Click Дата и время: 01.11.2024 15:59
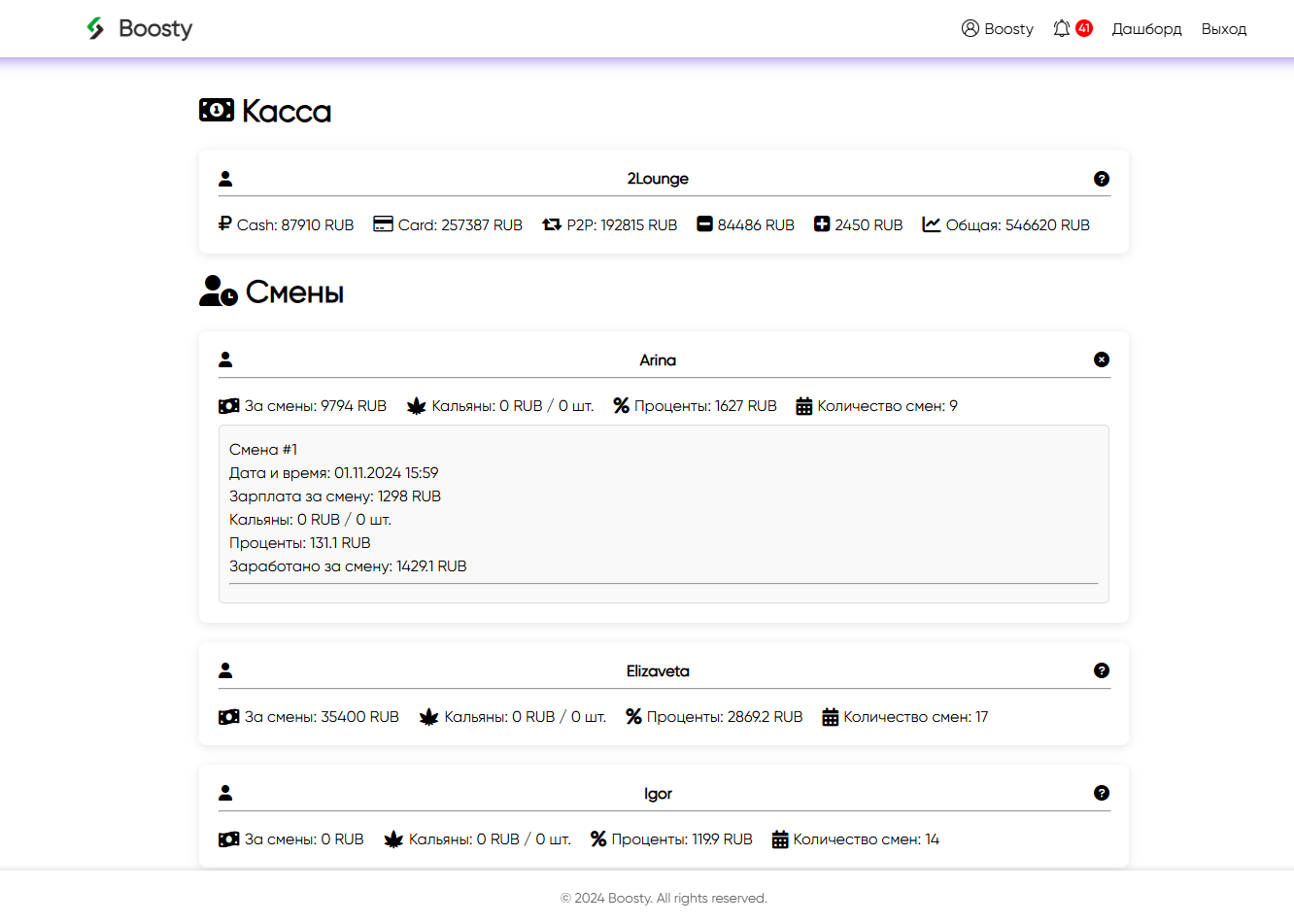This screenshot has height=924, width=1294. pos(334,472)
